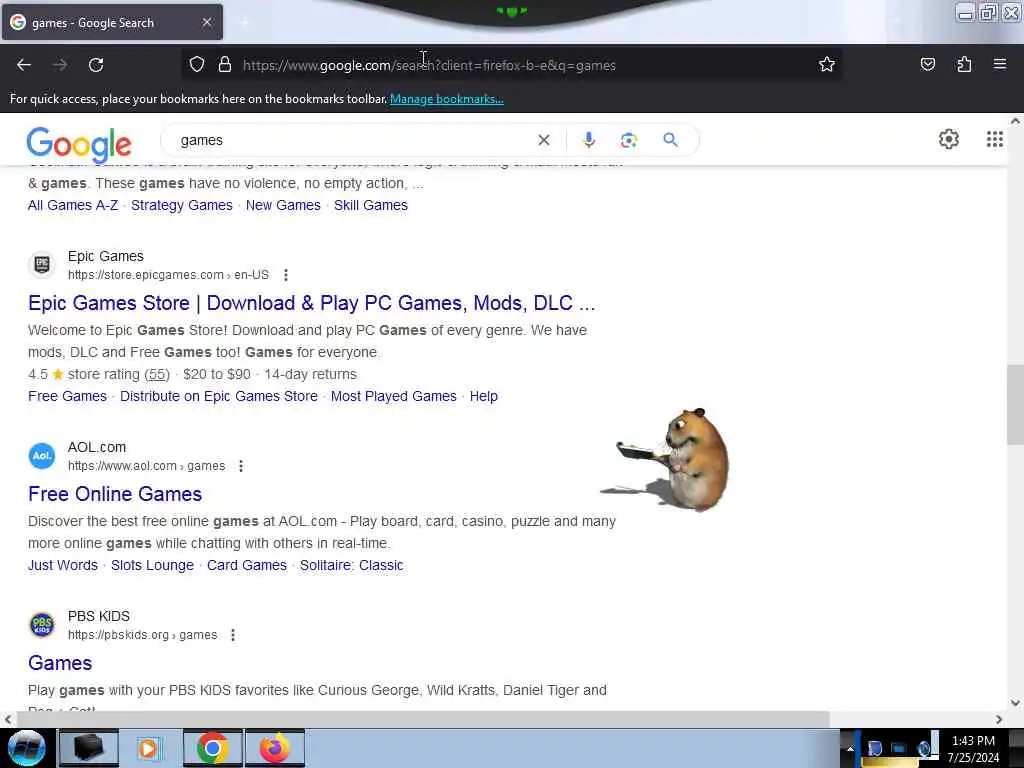
Task: Open the Help sitelink under Epic Games
Action: pyautogui.click(x=484, y=396)
